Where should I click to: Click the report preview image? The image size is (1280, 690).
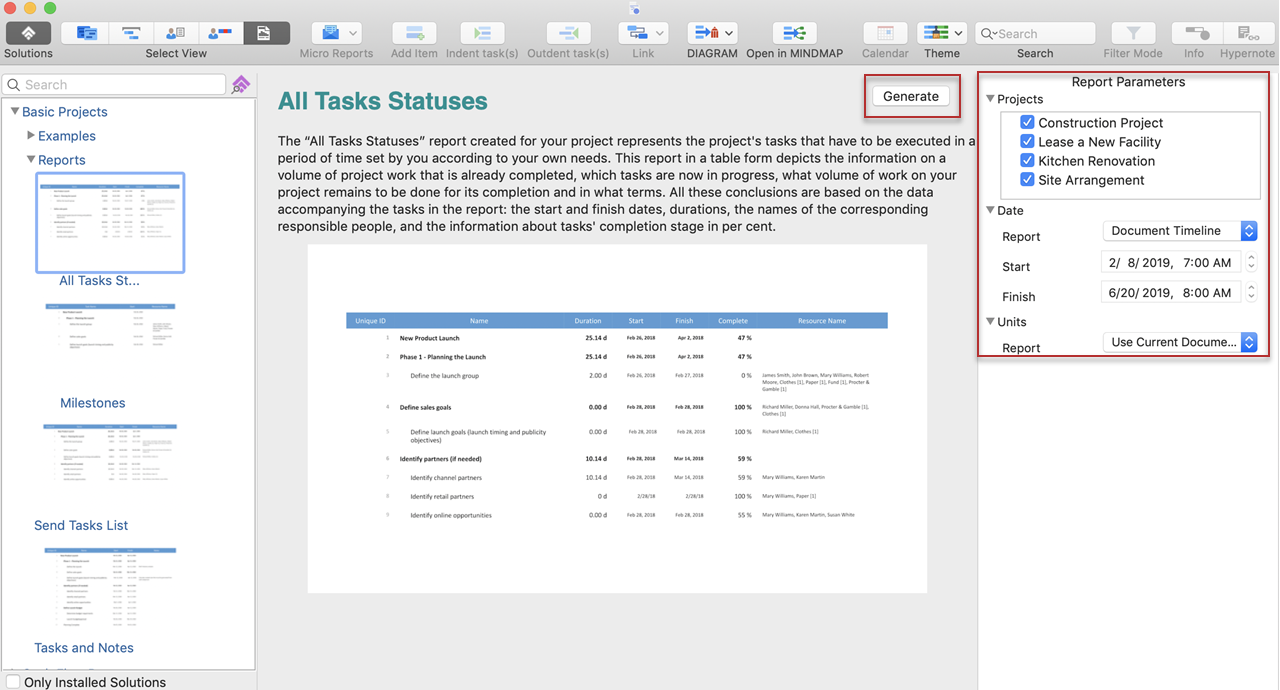pyautogui.click(x=617, y=419)
